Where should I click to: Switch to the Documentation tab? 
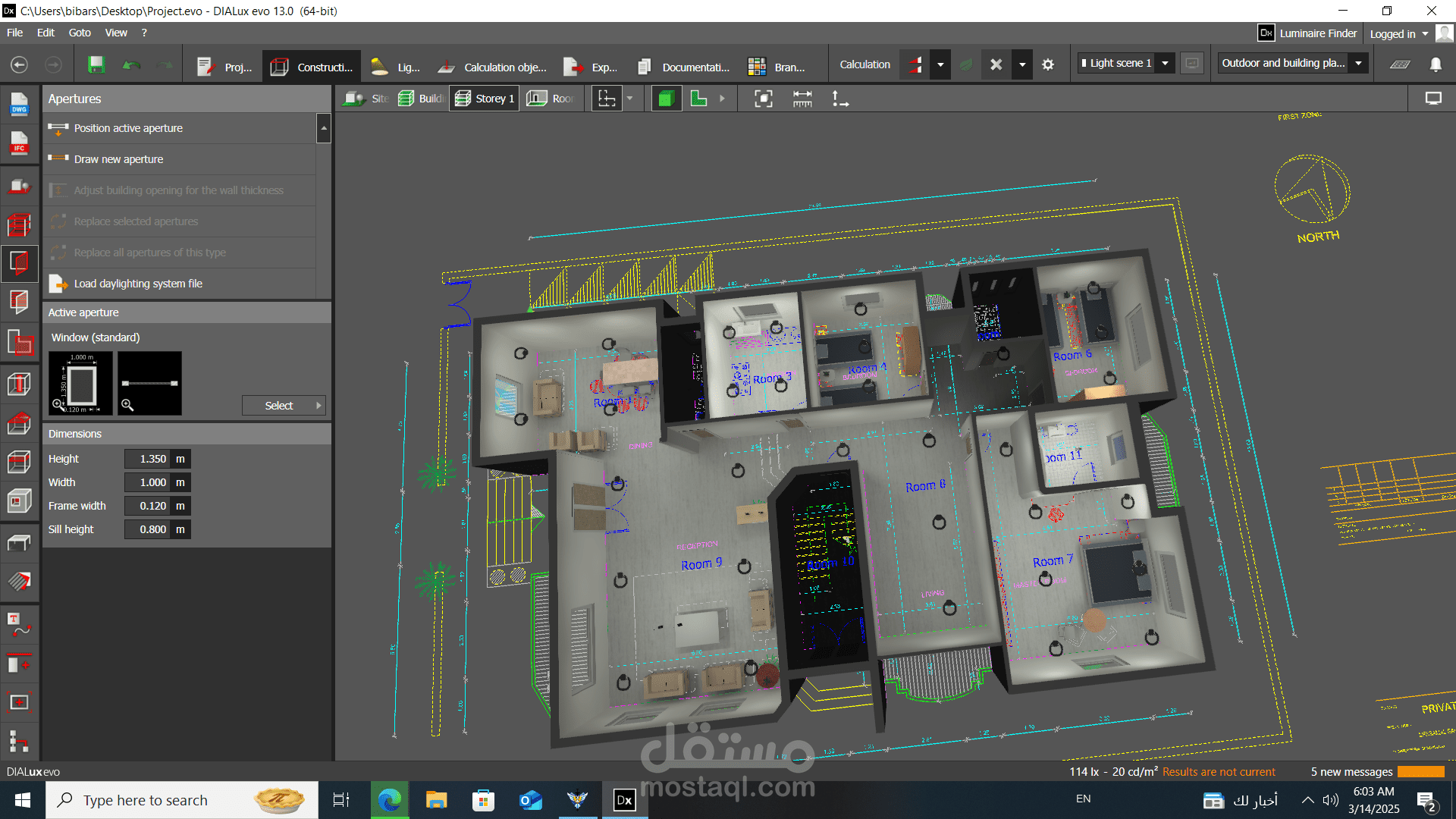pos(684,67)
